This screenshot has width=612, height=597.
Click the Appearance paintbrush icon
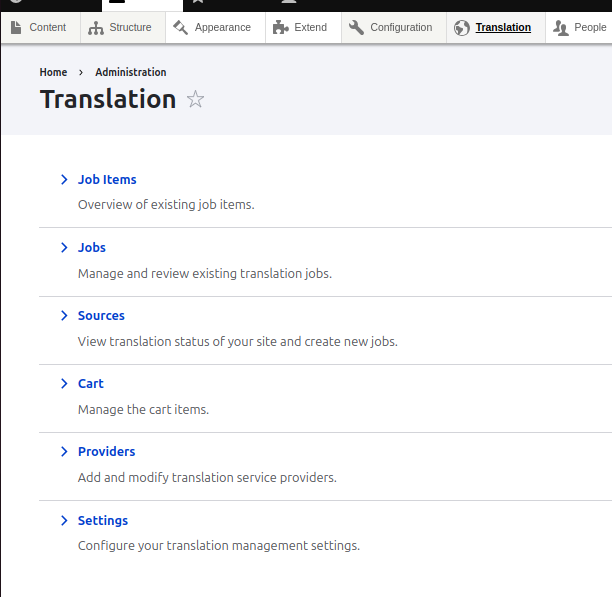[x=180, y=27]
